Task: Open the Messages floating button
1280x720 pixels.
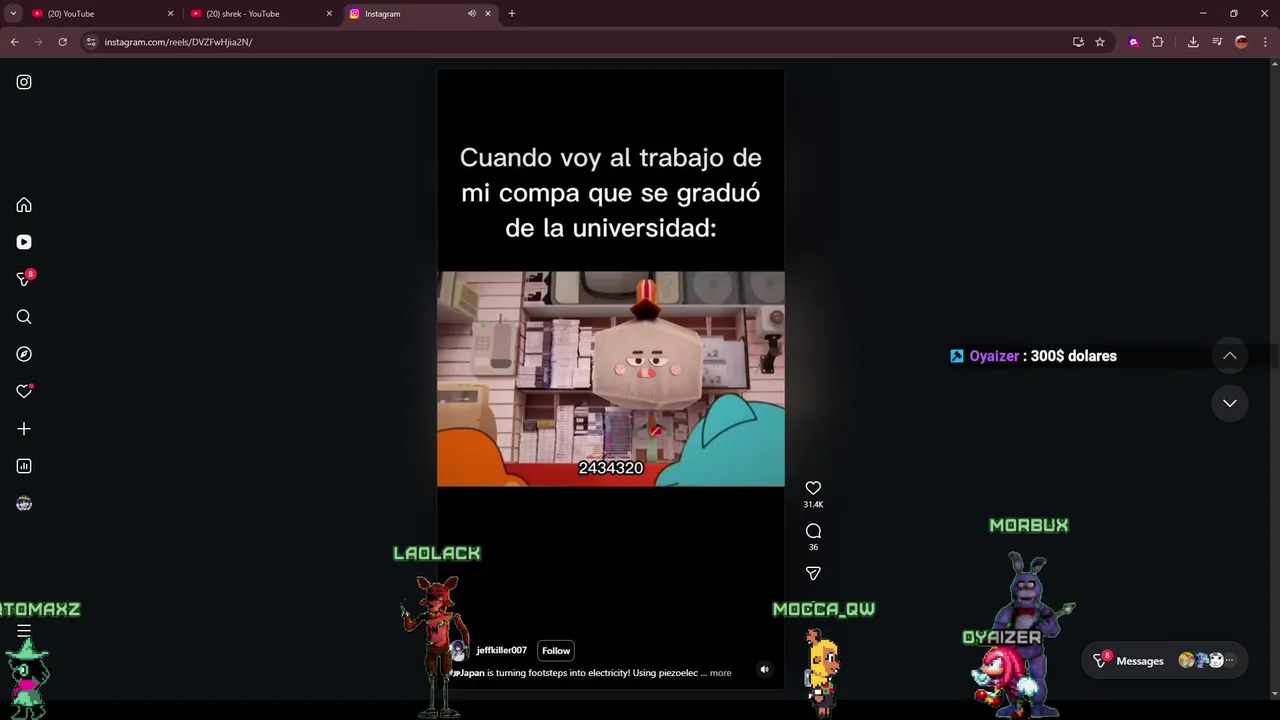Action: click(1165, 660)
